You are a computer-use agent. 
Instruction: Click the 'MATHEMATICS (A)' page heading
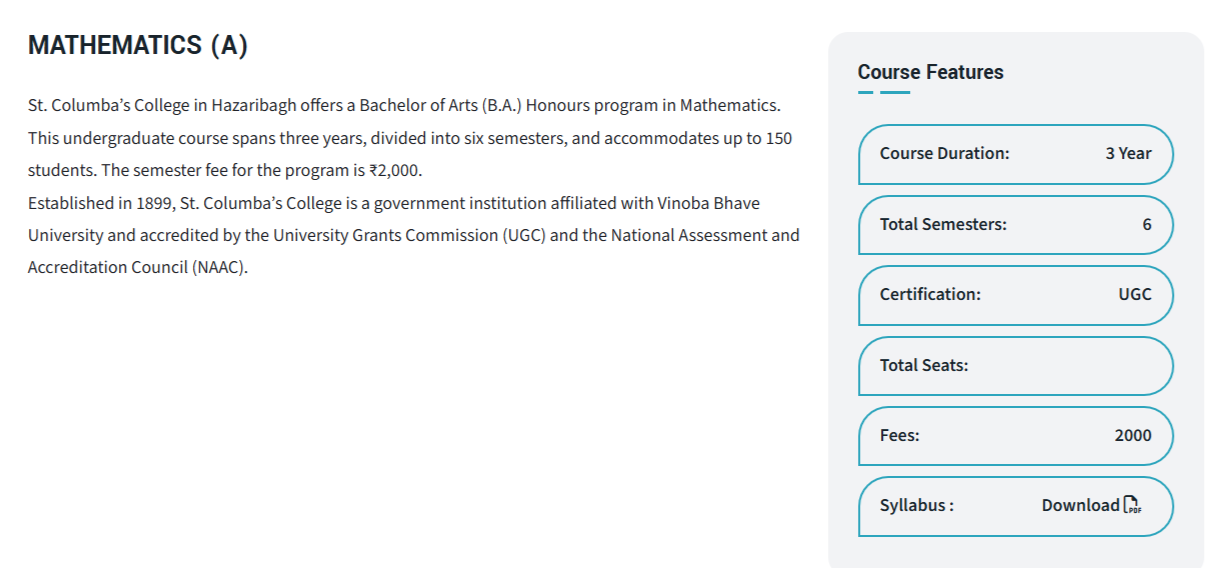pyautogui.click(x=138, y=45)
